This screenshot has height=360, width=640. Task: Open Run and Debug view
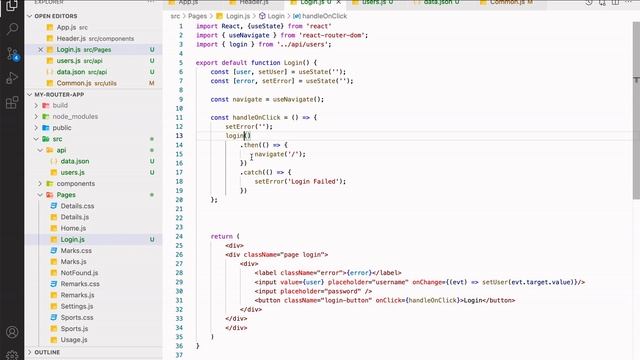12,78
